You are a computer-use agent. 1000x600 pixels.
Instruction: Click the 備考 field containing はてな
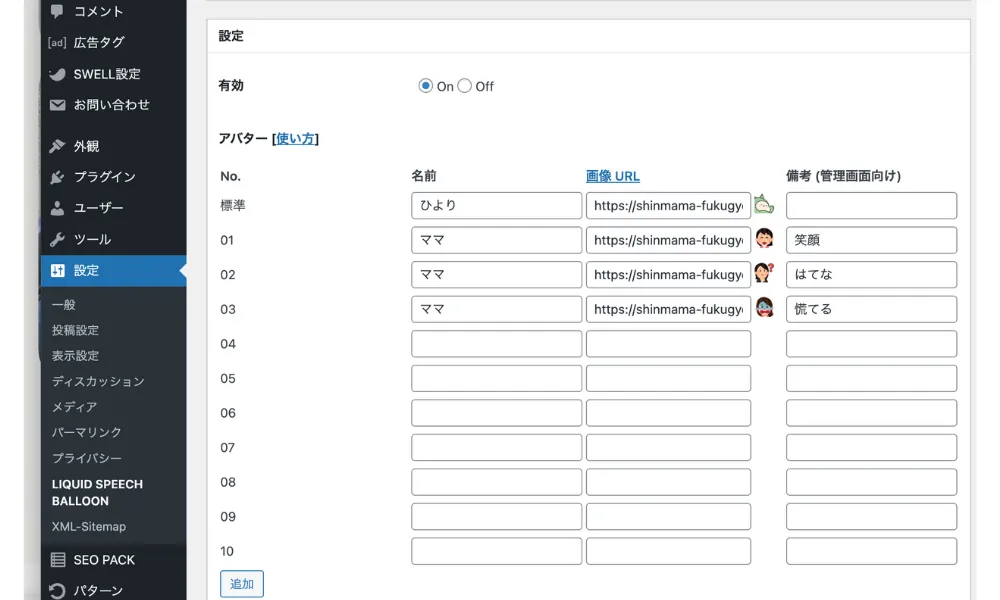871,275
